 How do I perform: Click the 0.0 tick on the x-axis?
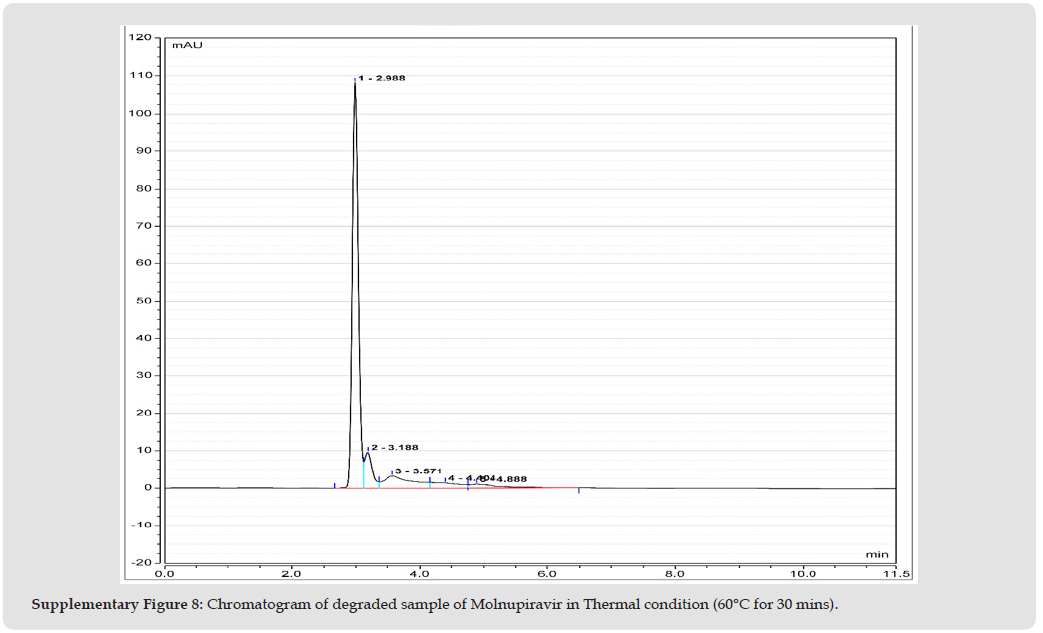tap(165, 574)
